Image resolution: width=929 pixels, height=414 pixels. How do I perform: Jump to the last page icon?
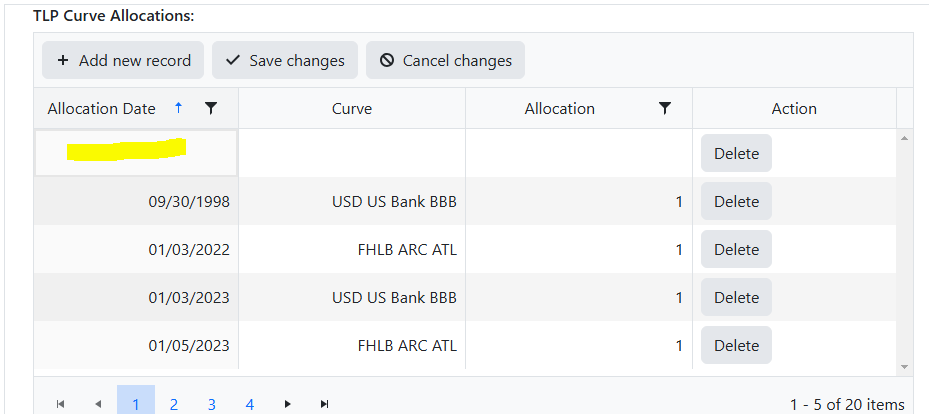pyautogui.click(x=324, y=404)
